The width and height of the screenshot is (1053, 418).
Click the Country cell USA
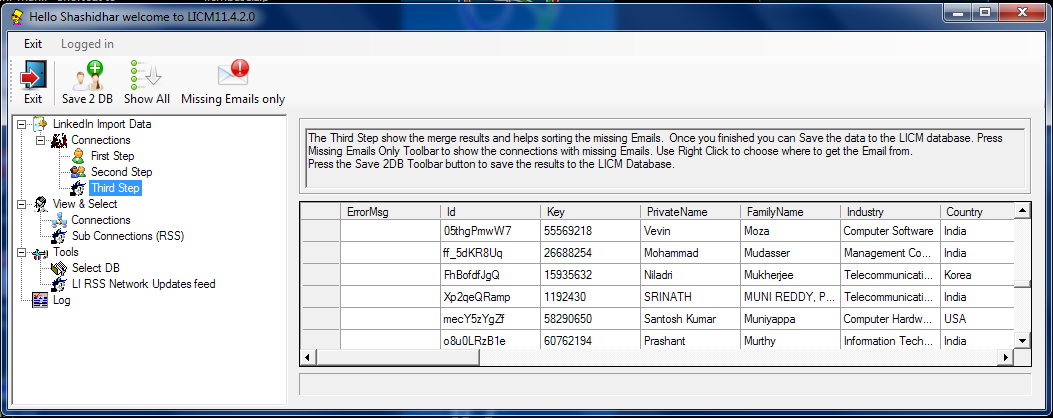pos(977,319)
